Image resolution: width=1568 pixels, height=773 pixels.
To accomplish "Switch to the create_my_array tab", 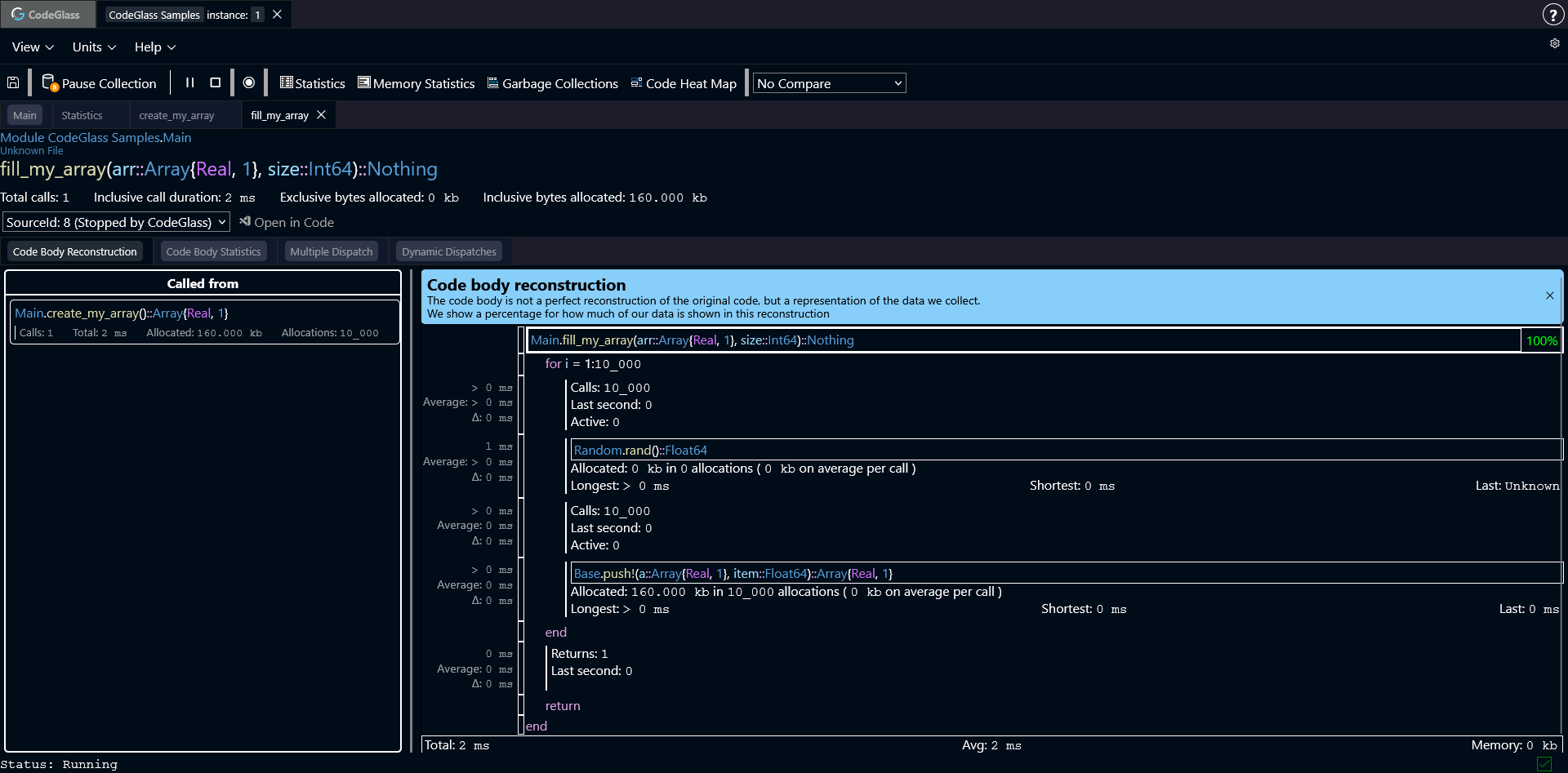I will coord(176,115).
